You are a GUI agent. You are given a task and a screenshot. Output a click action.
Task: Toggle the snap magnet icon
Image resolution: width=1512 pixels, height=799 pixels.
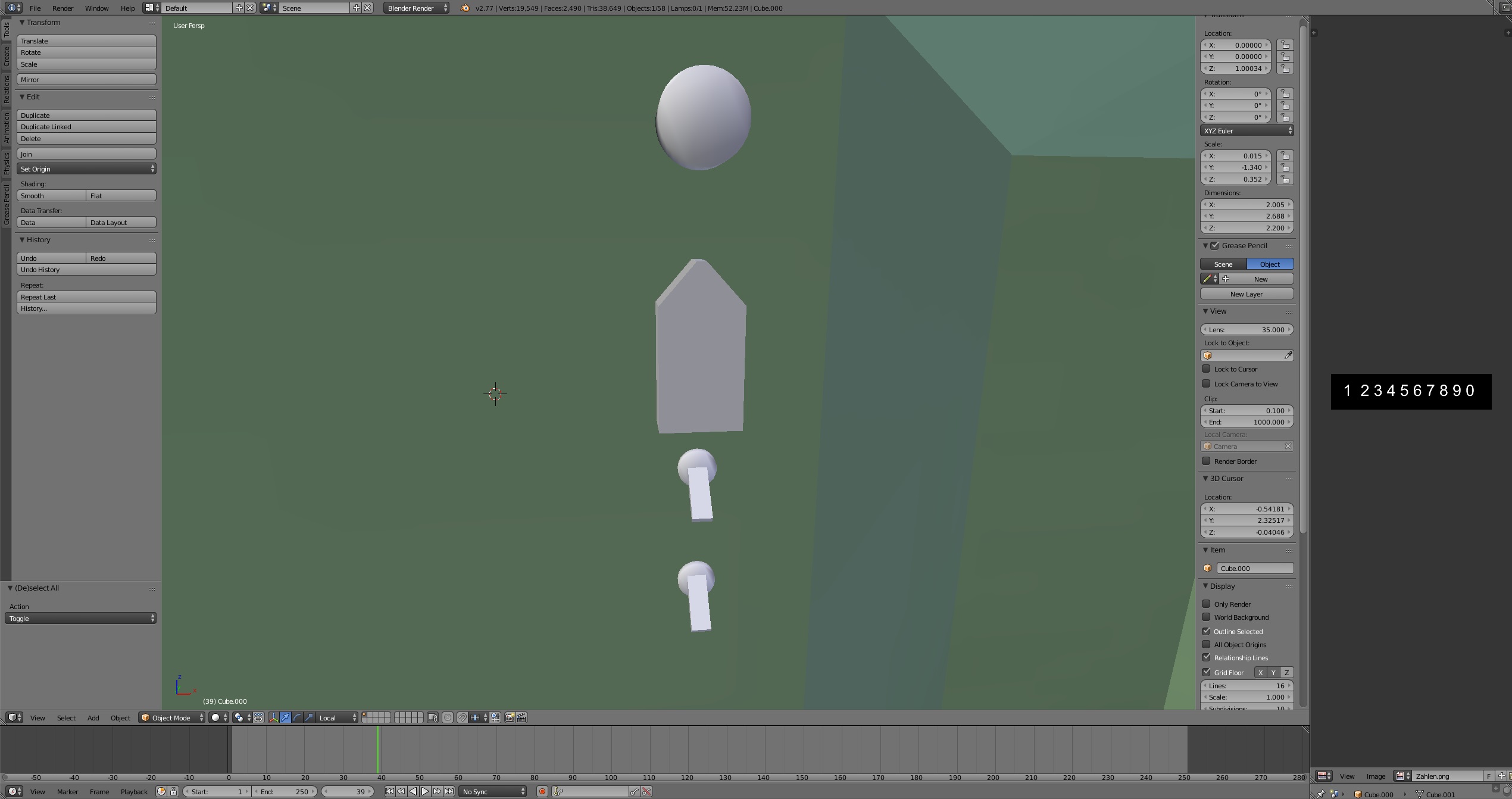463,717
